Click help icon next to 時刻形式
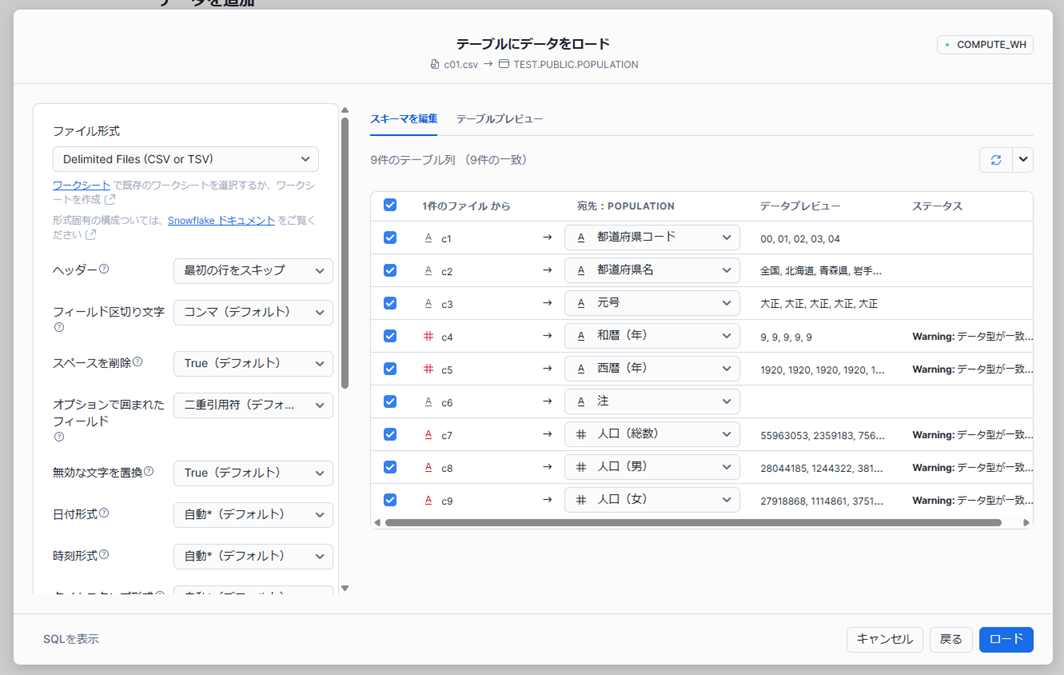 (104, 555)
